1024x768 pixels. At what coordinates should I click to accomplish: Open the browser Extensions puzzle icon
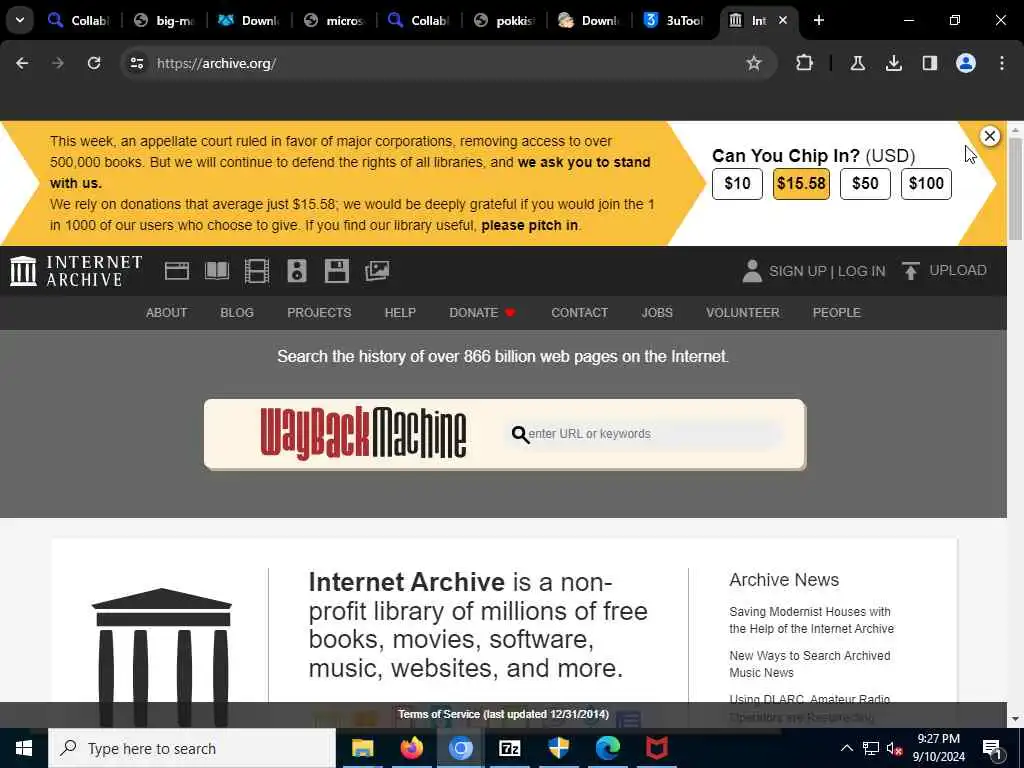click(805, 63)
